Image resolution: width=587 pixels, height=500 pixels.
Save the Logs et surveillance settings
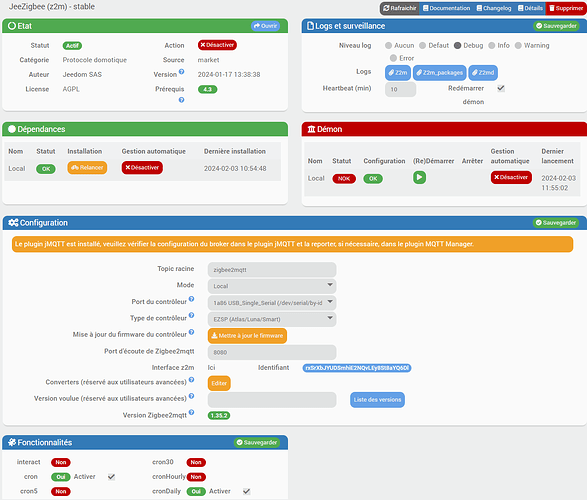pos(556,26)
